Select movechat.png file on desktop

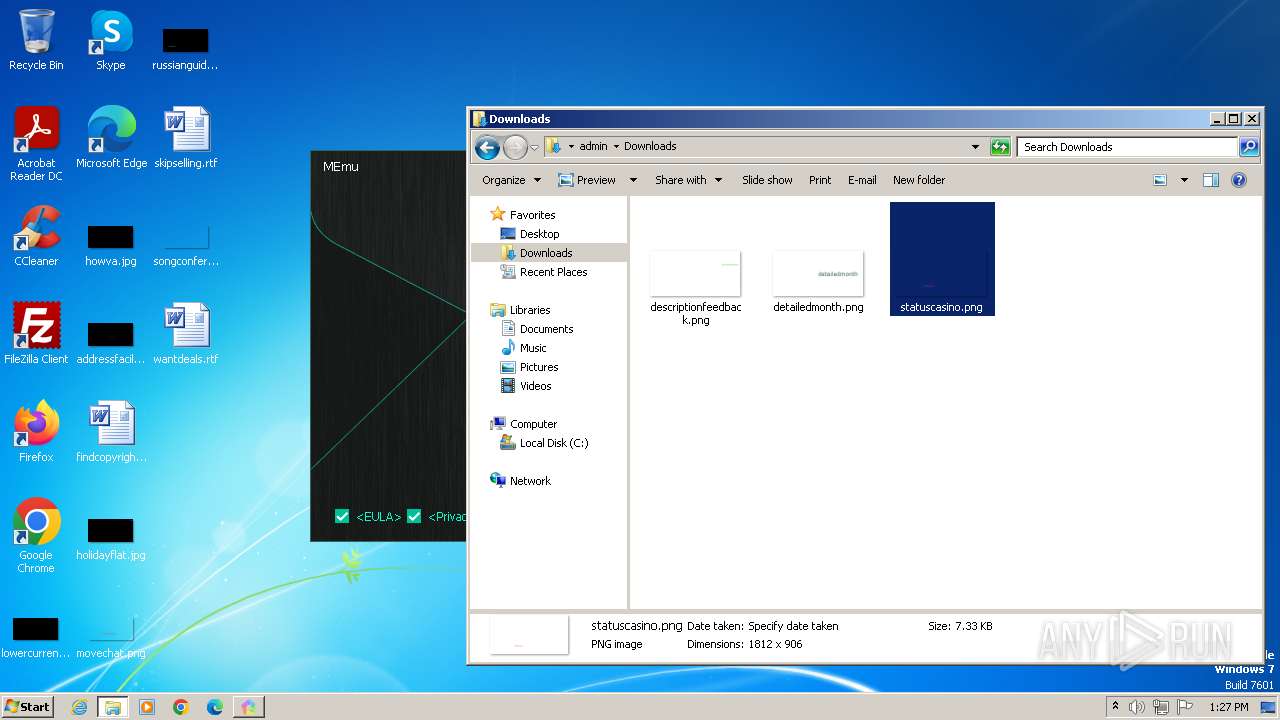(x=111, y=637)
